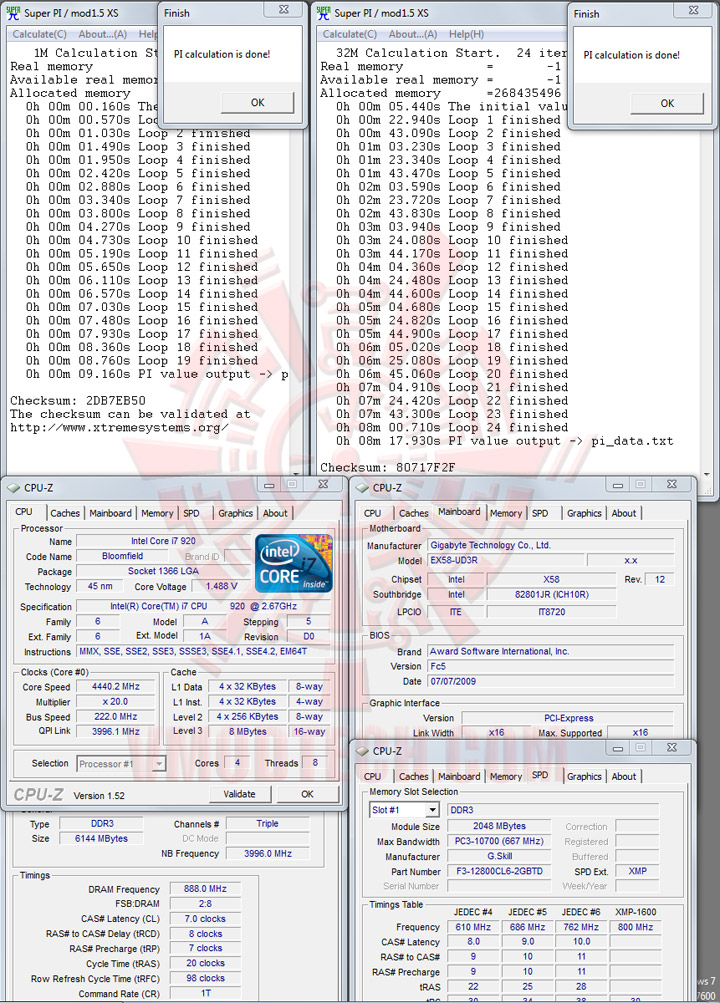Screen dimensions: 720x1003
Task: Click the processor Name field Intel Core i7 920
Action: click(163, 541)
